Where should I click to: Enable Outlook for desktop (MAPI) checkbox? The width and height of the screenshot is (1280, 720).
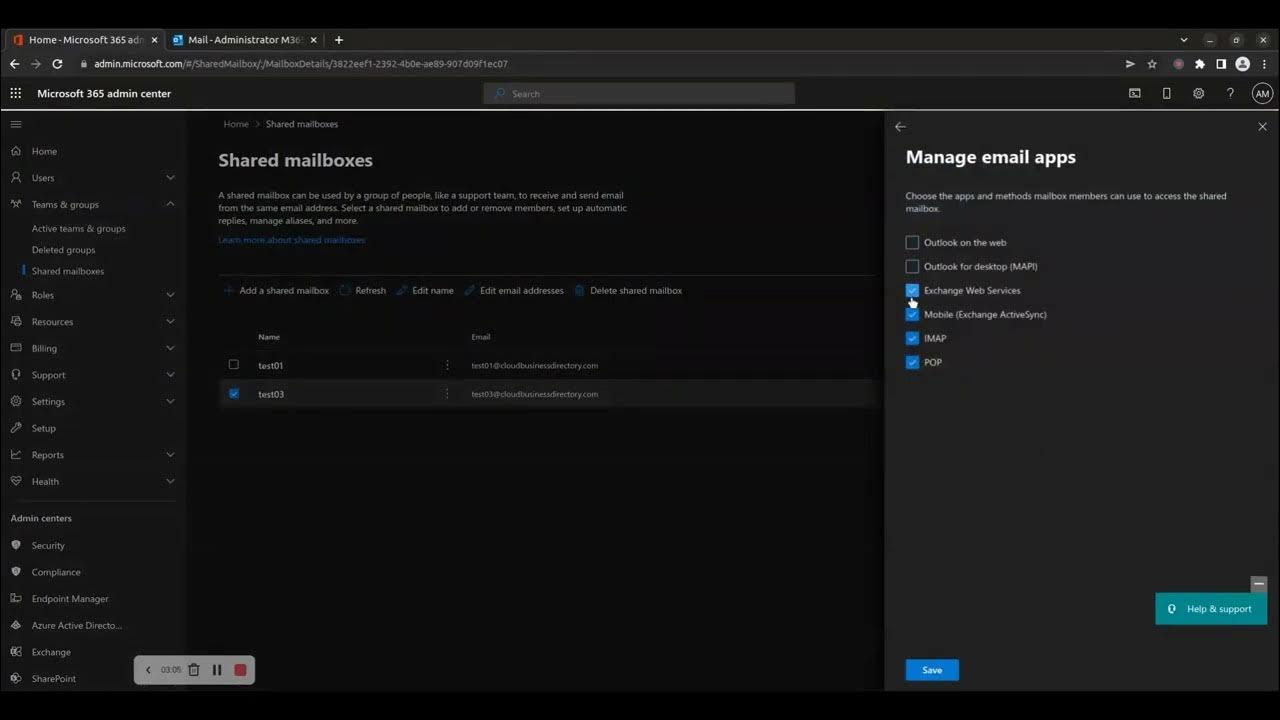tap(912, 266)
